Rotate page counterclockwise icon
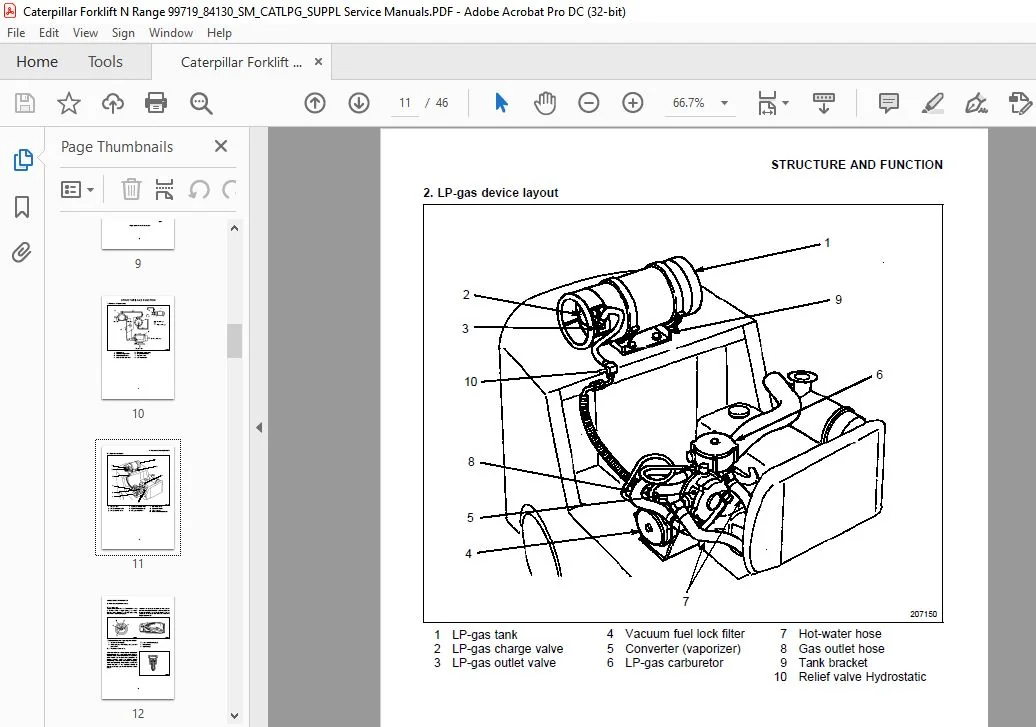This screenshot has width=1036, height=727. [199, 190]
